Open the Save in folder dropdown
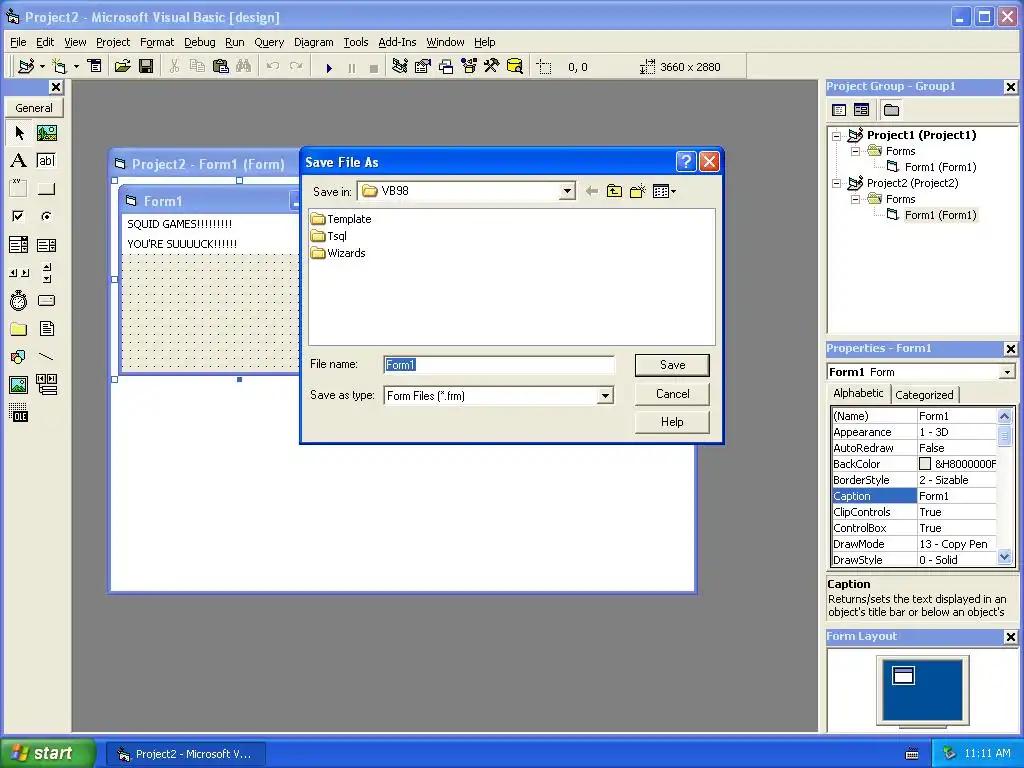This screenshot has height=768, width=1024. pos(567,191)
